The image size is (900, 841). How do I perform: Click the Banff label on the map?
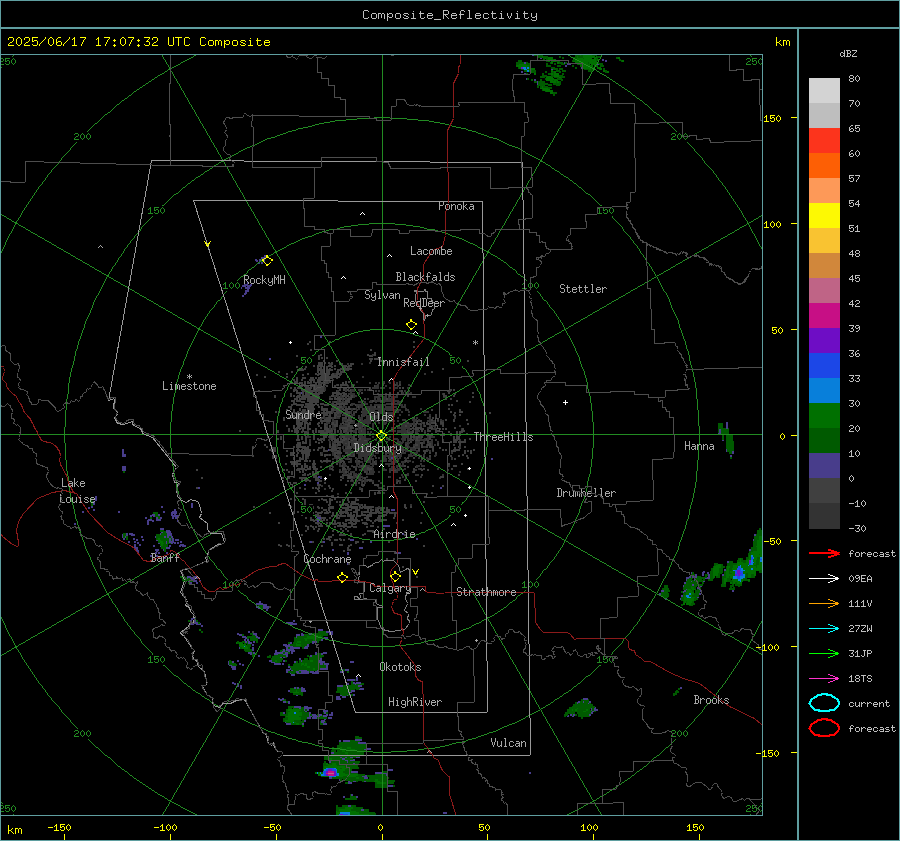165,557
